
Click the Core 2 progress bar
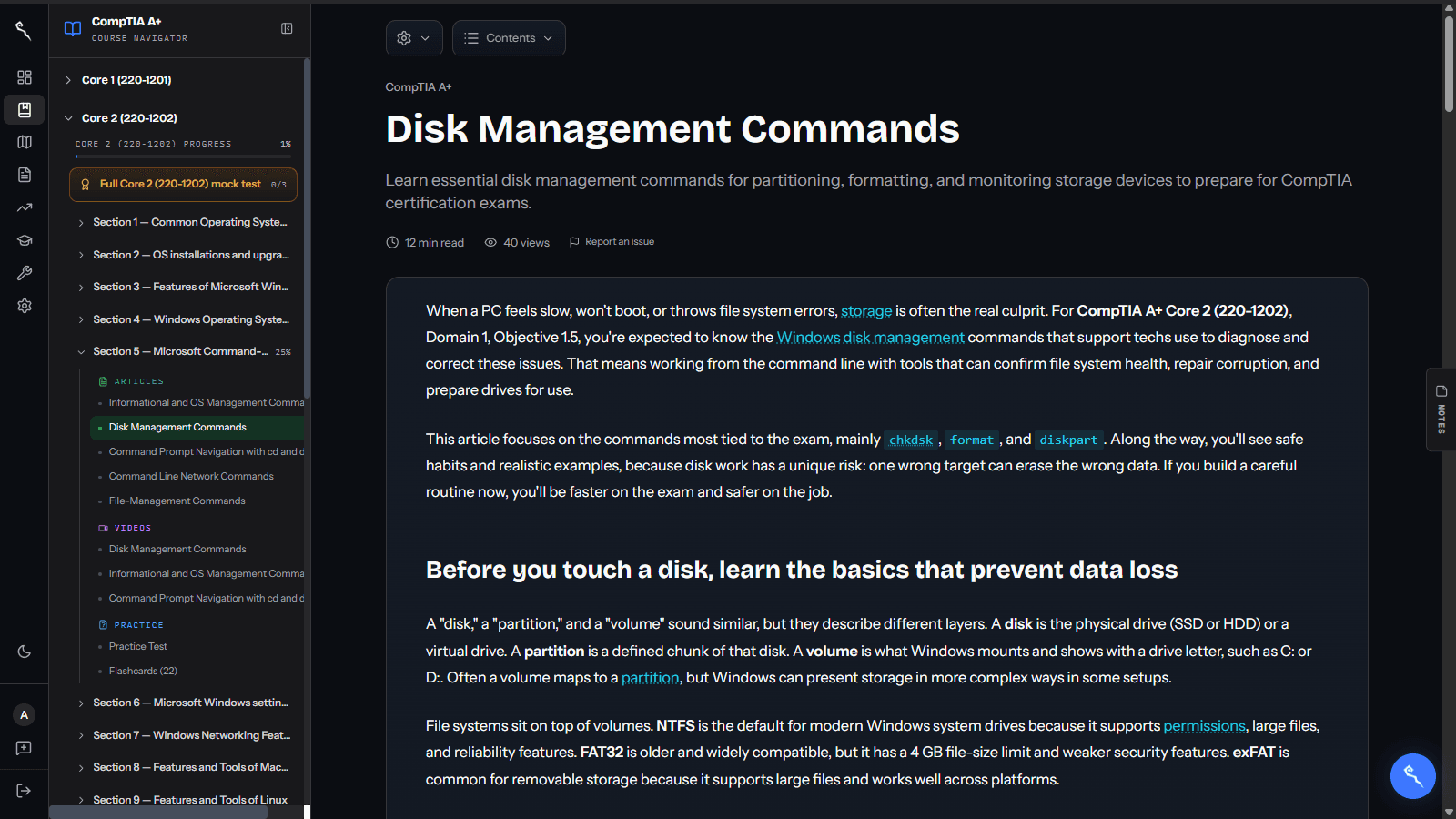183,157
